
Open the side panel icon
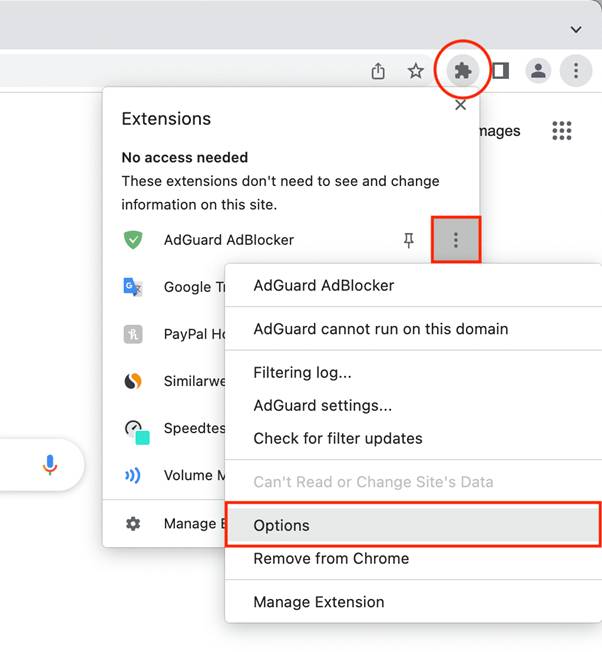[501, 71]
